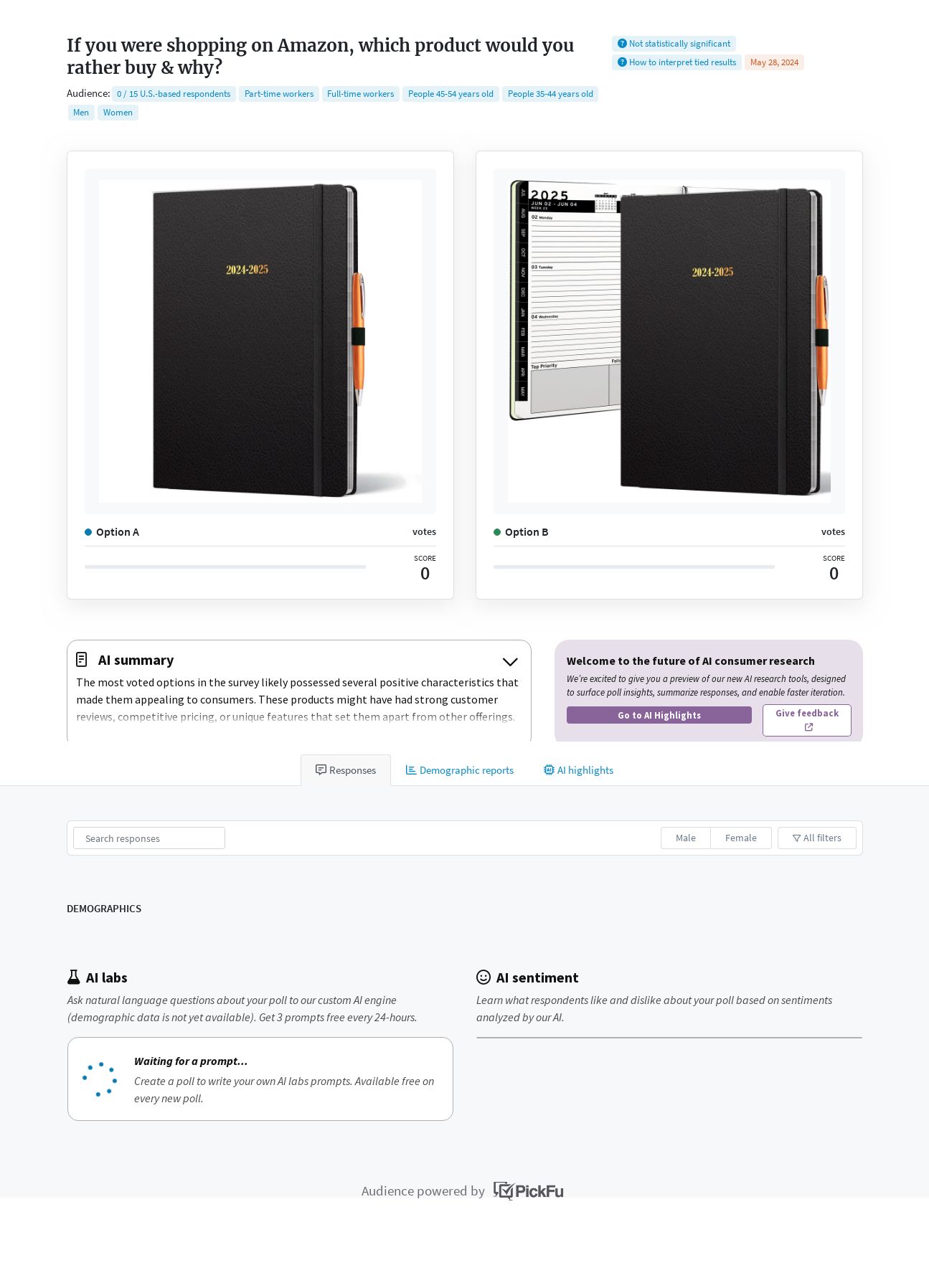Open the AI highlights tab

(578, 770)
